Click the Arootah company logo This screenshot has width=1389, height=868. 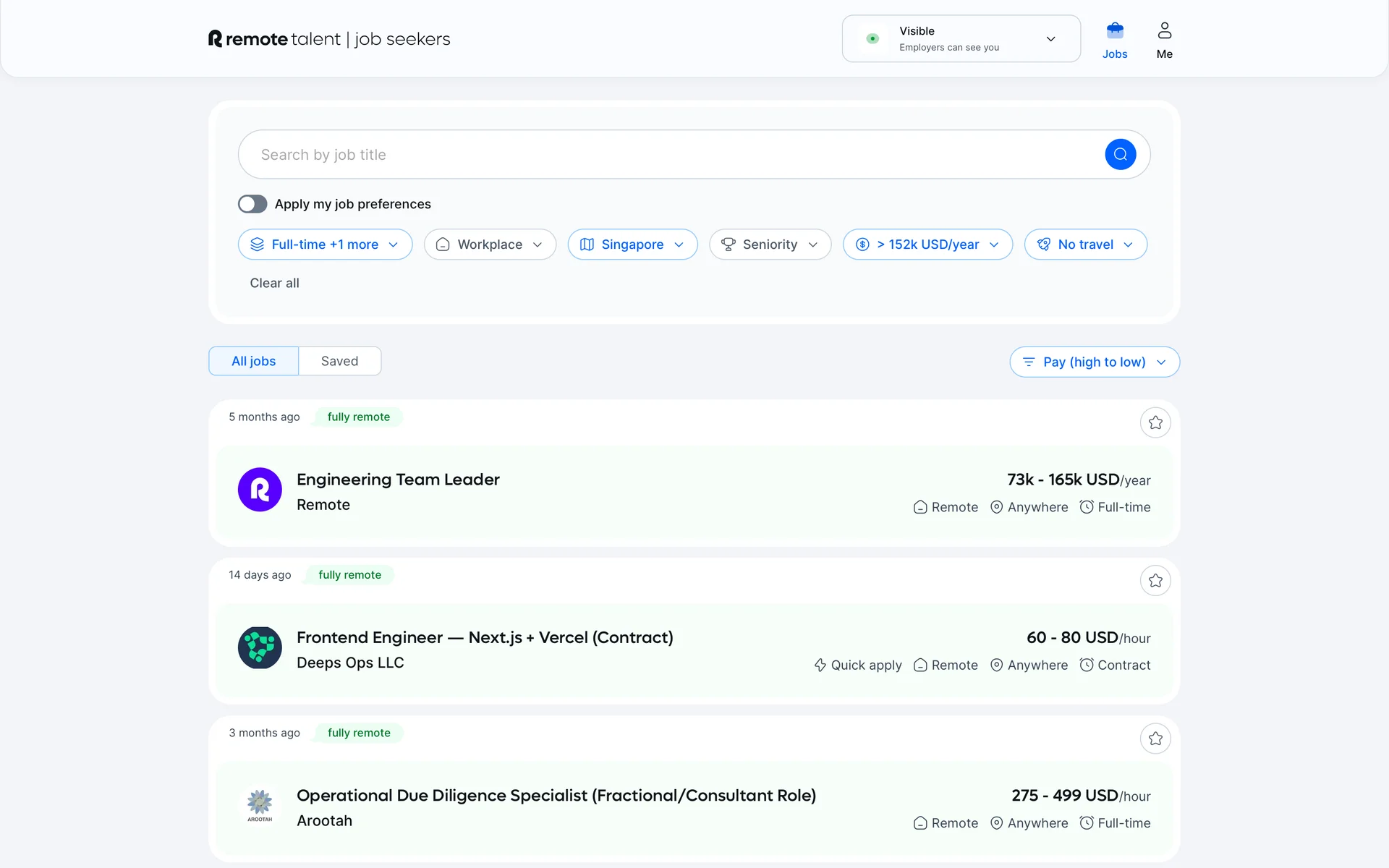click(x=260, y=805)
